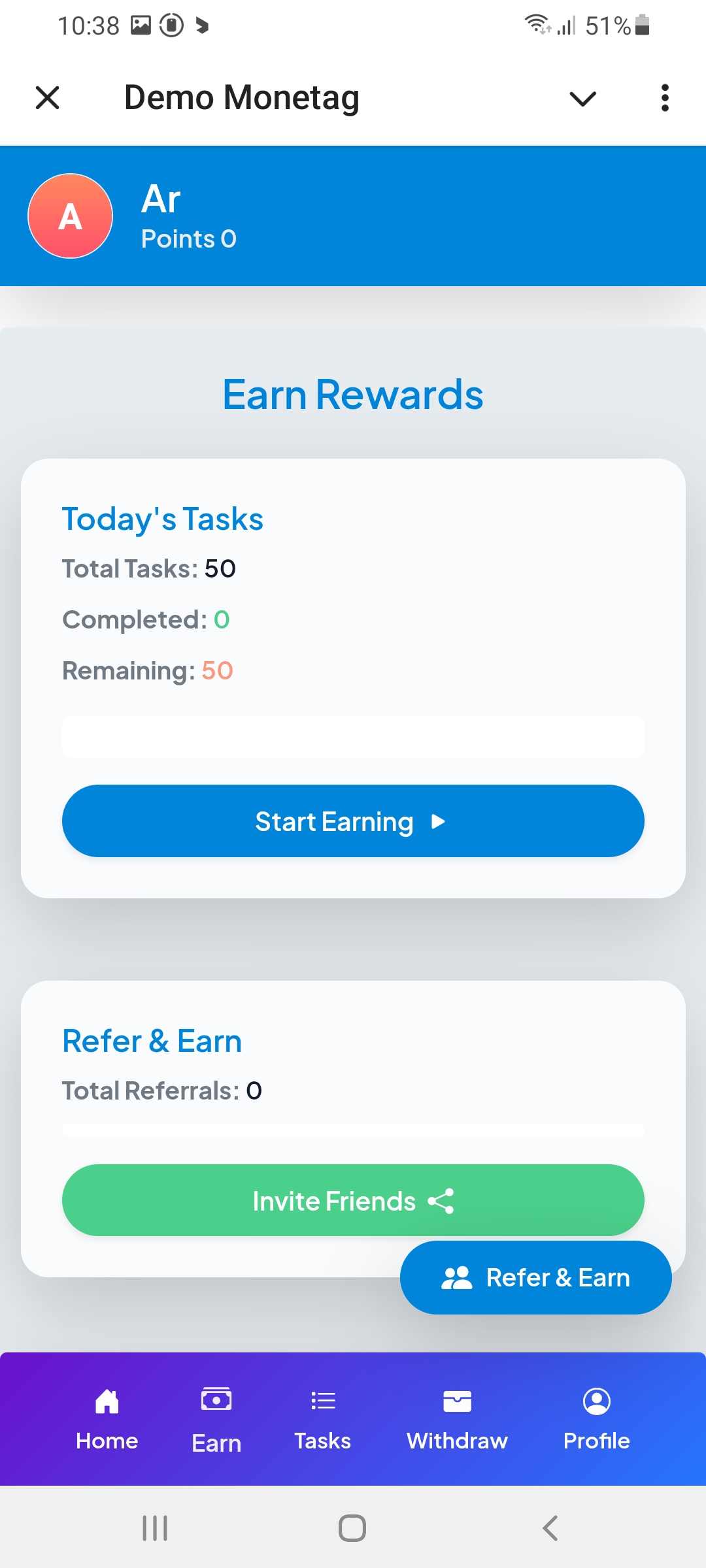Open the Profile icon

tap(596, 1401)
